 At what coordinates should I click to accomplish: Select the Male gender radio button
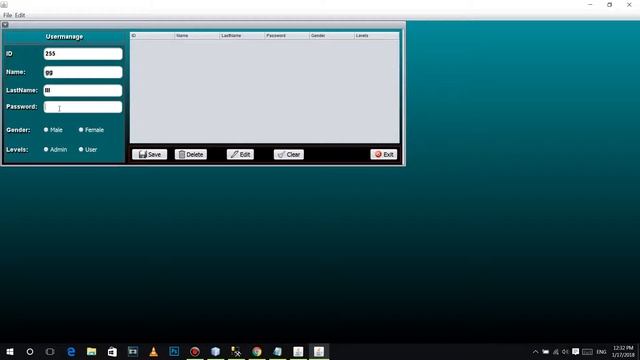coord(46,130)
